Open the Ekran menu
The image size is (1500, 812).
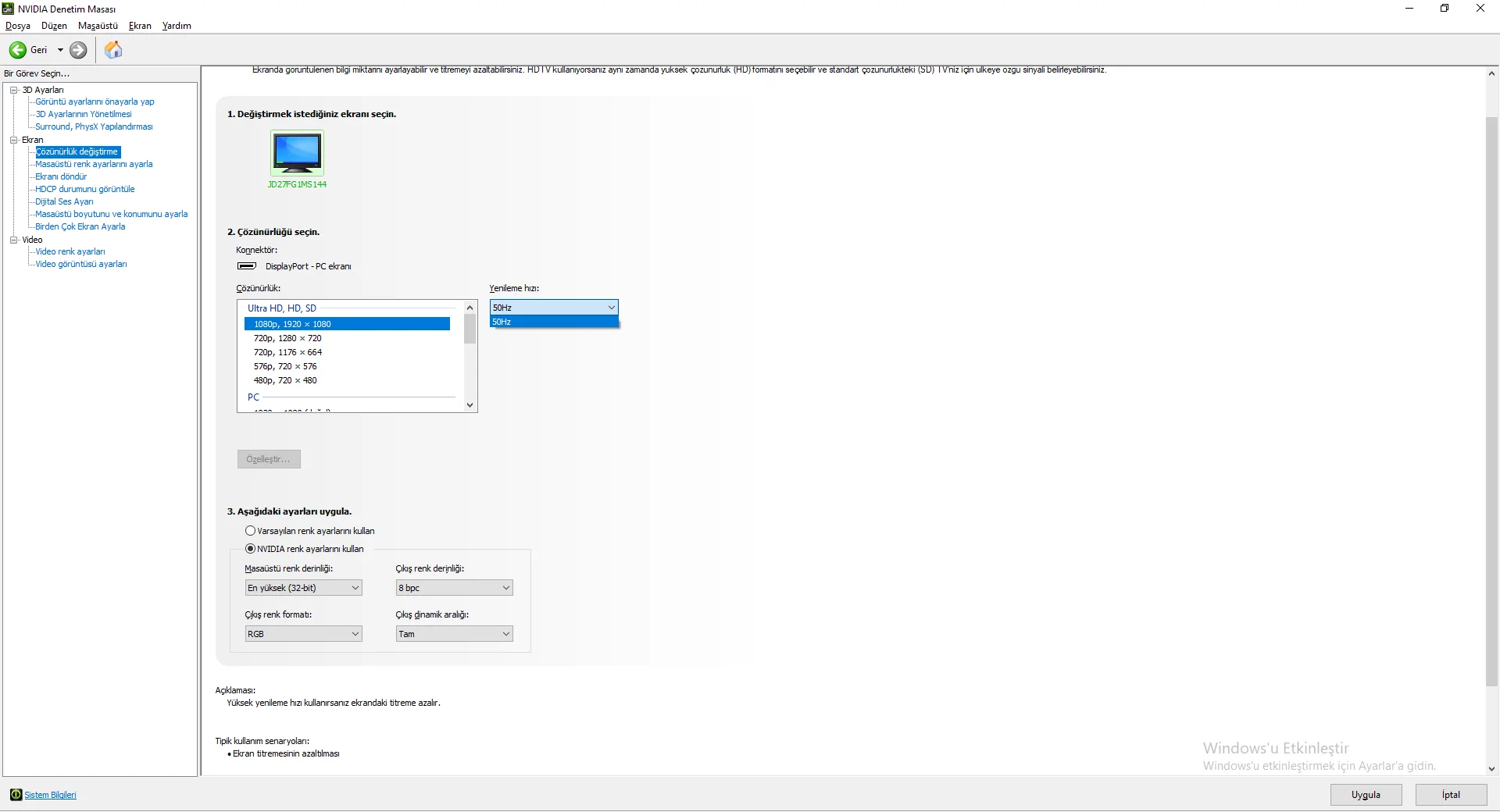tap(140, 26)
